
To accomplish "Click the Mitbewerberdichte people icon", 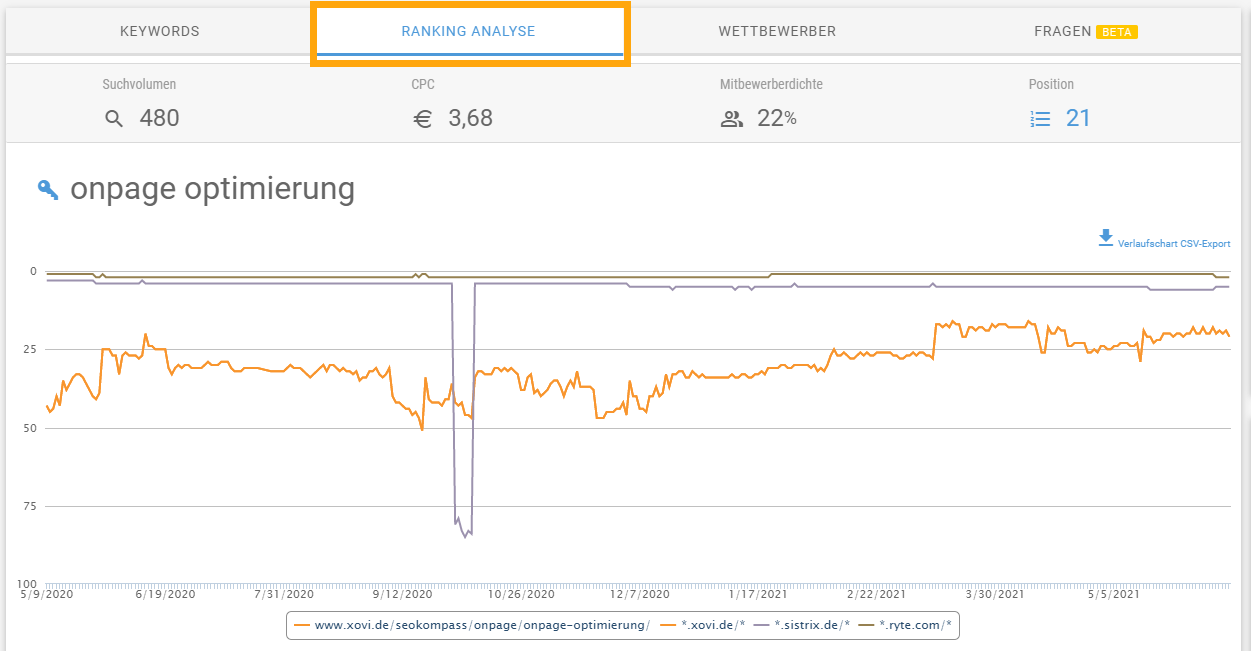I will click(732, 119).
